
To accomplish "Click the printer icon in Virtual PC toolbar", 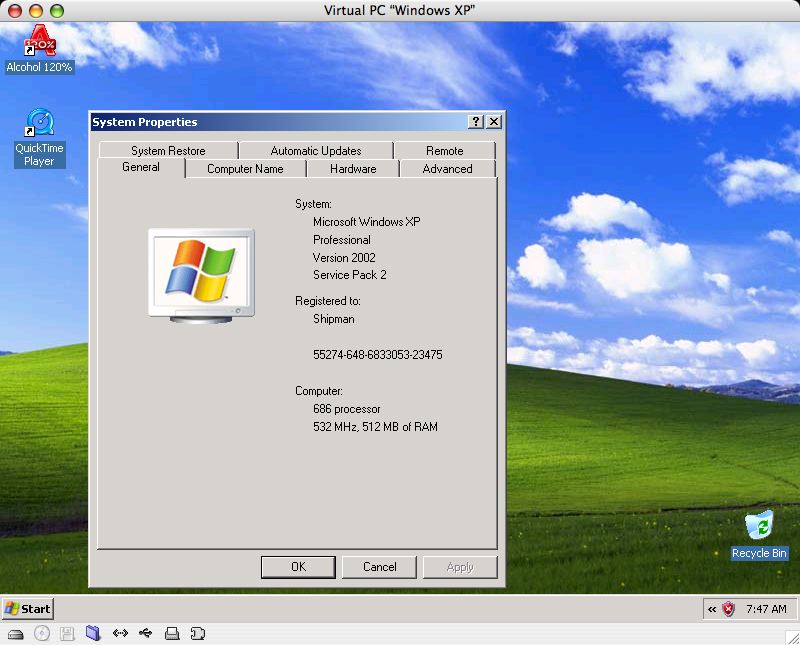I will (x=172, y=633).
